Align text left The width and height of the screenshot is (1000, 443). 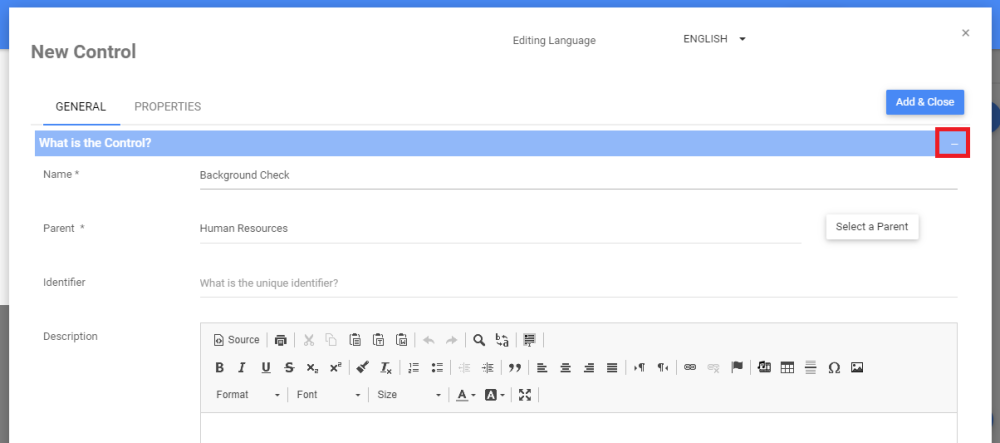(x=542, y=367)
